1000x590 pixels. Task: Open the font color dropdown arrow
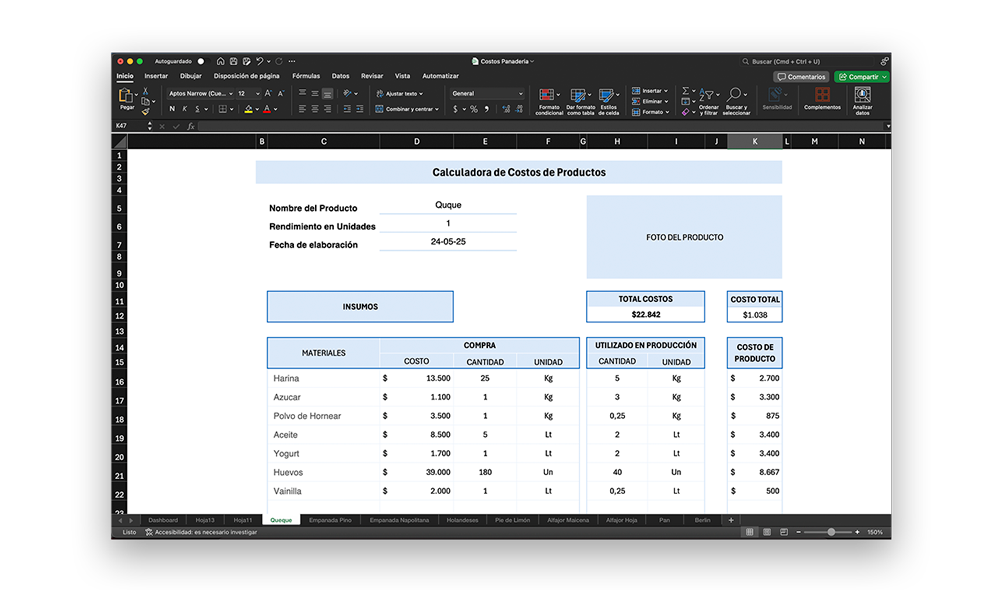coord(276,109)
